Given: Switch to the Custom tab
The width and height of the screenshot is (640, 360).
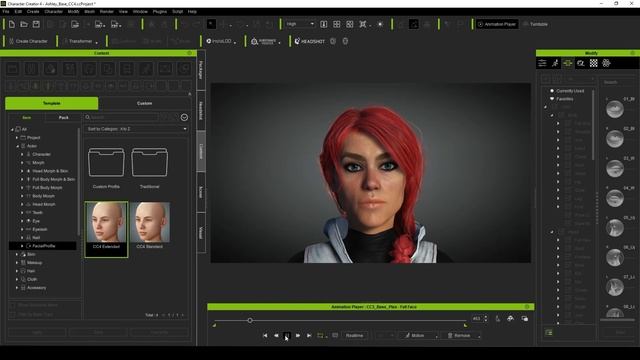Looking at the screenshot, I should click(x=144, y=103).
